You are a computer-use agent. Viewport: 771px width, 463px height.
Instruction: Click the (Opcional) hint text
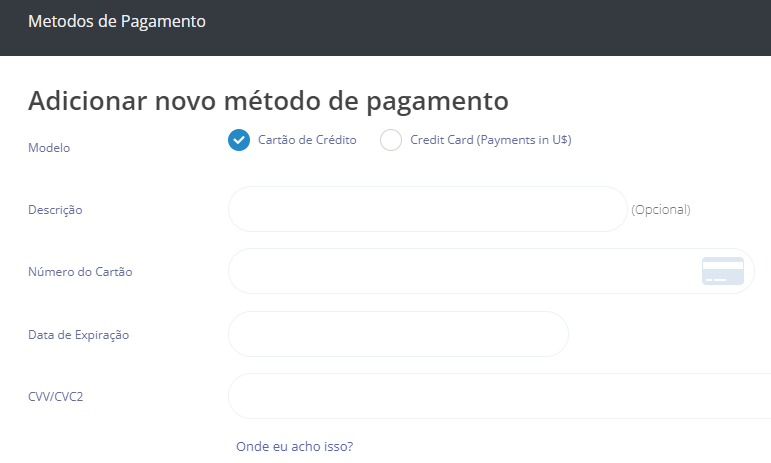(661, 210)
